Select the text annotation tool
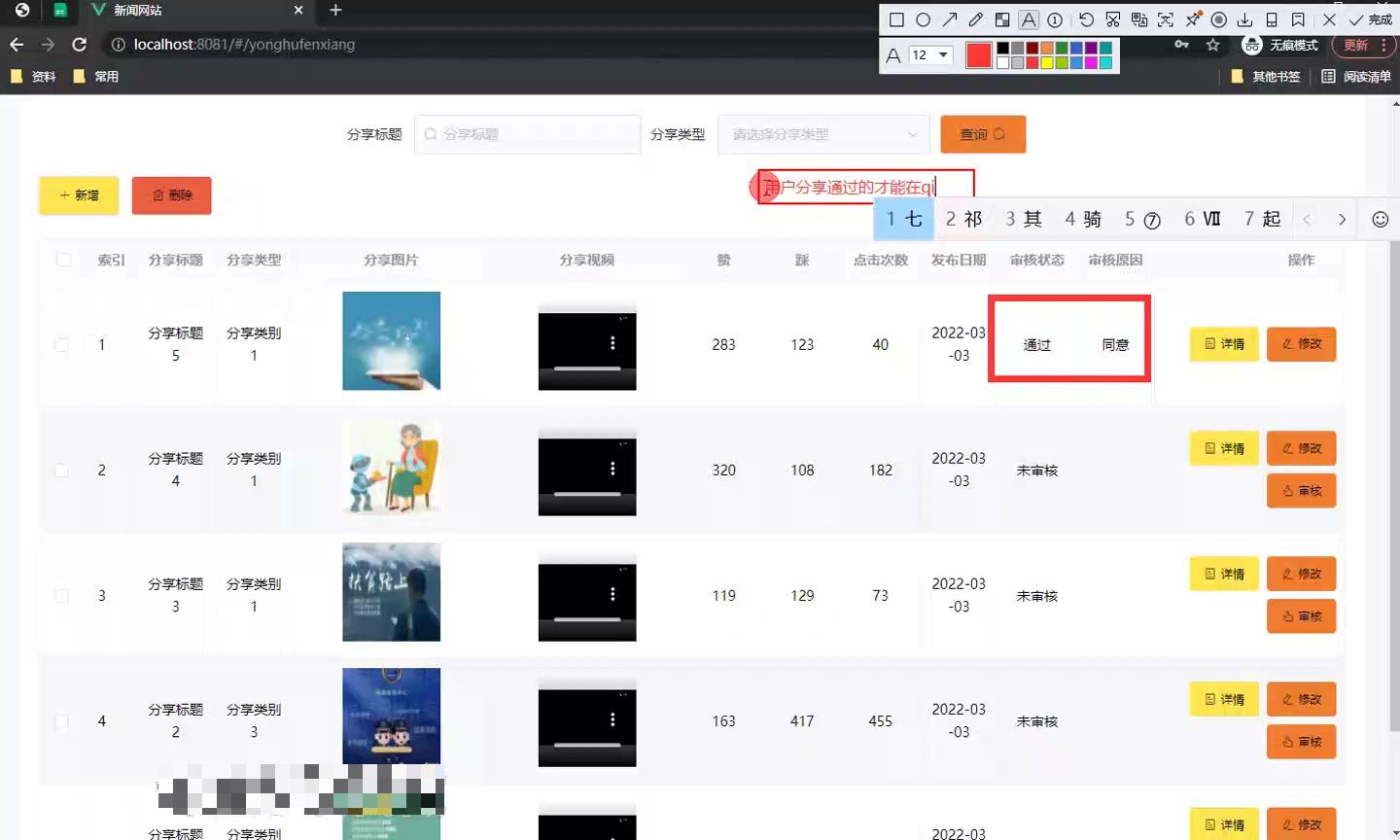This screenshot has width=1400, height=840. 1029,19
